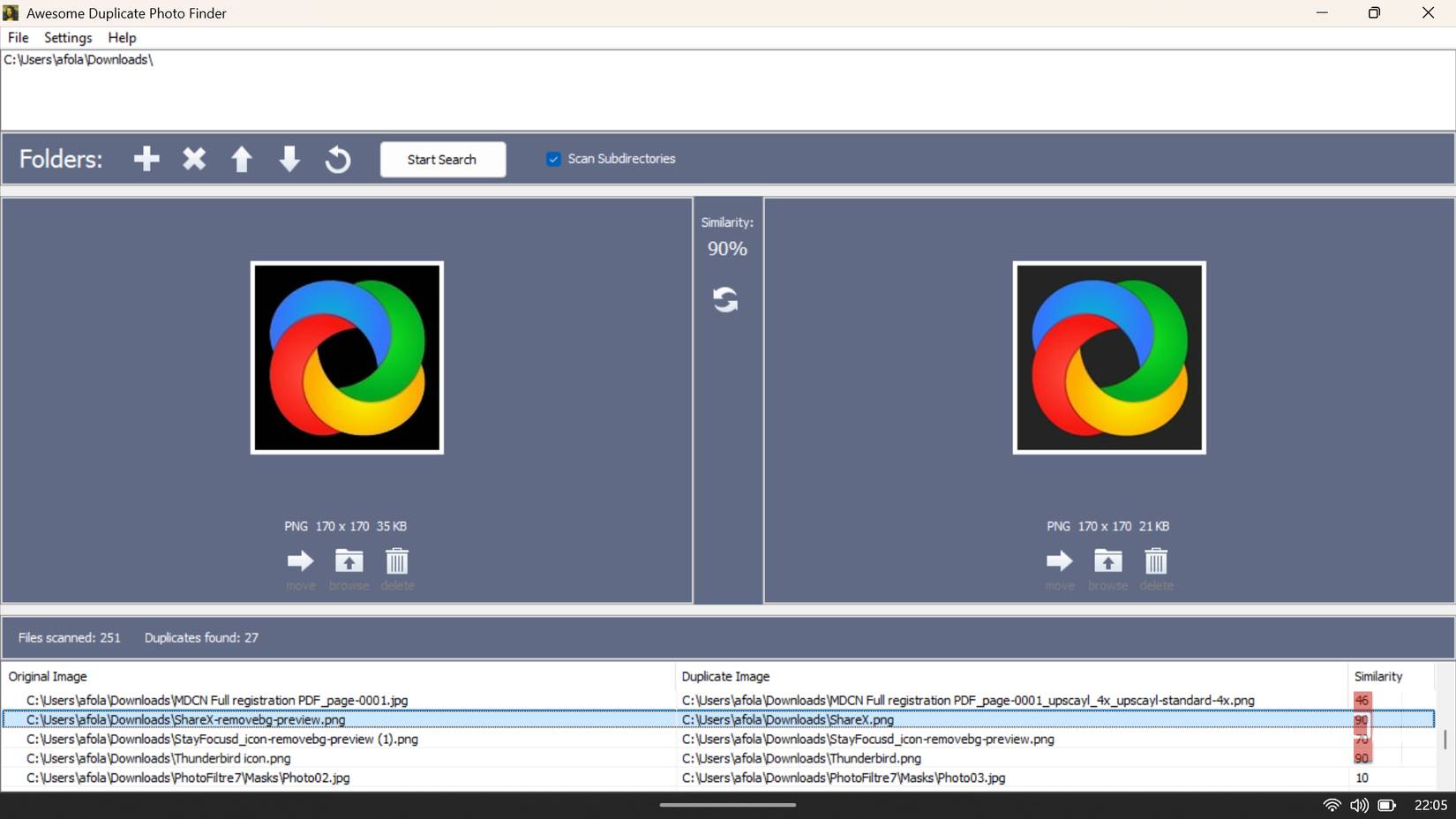Move folder down with the down arrow
1456x819 pixels.
(x=289, y=159)
